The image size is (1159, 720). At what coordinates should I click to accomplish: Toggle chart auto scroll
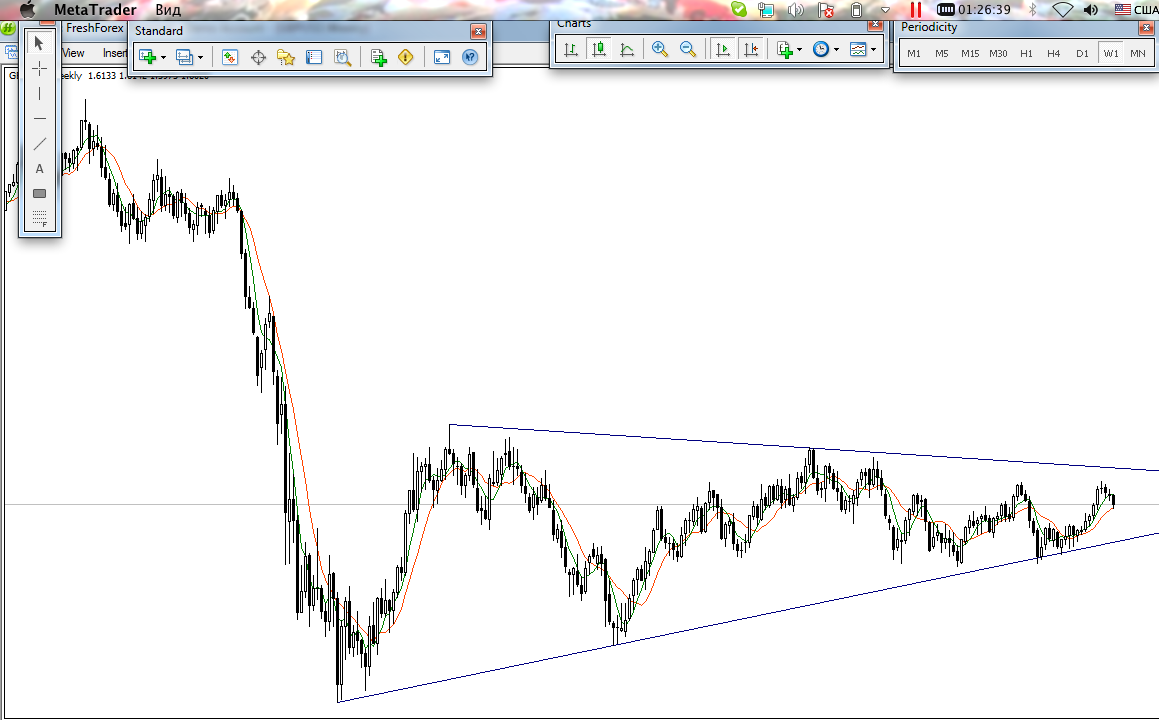(723, 50)
